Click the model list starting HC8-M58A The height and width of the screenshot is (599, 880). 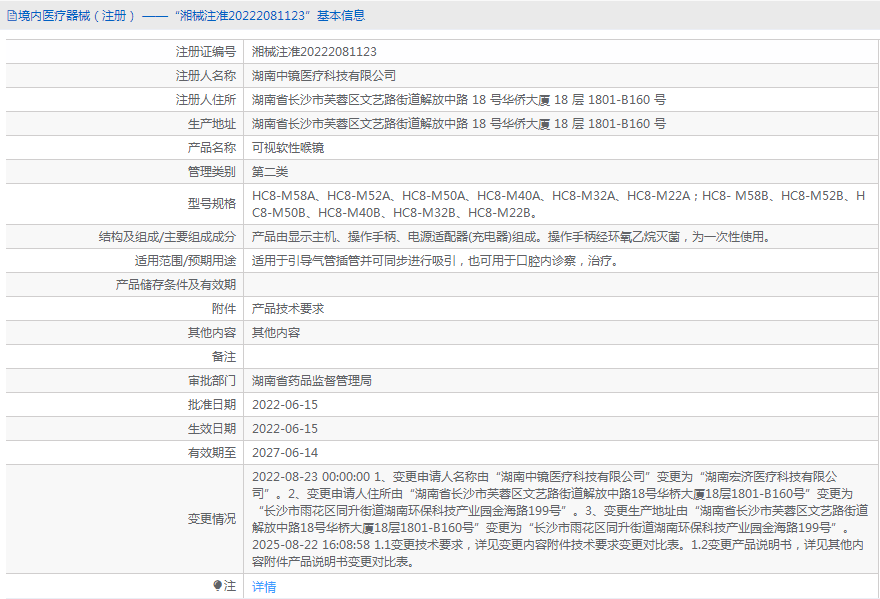tap(558, 204)
